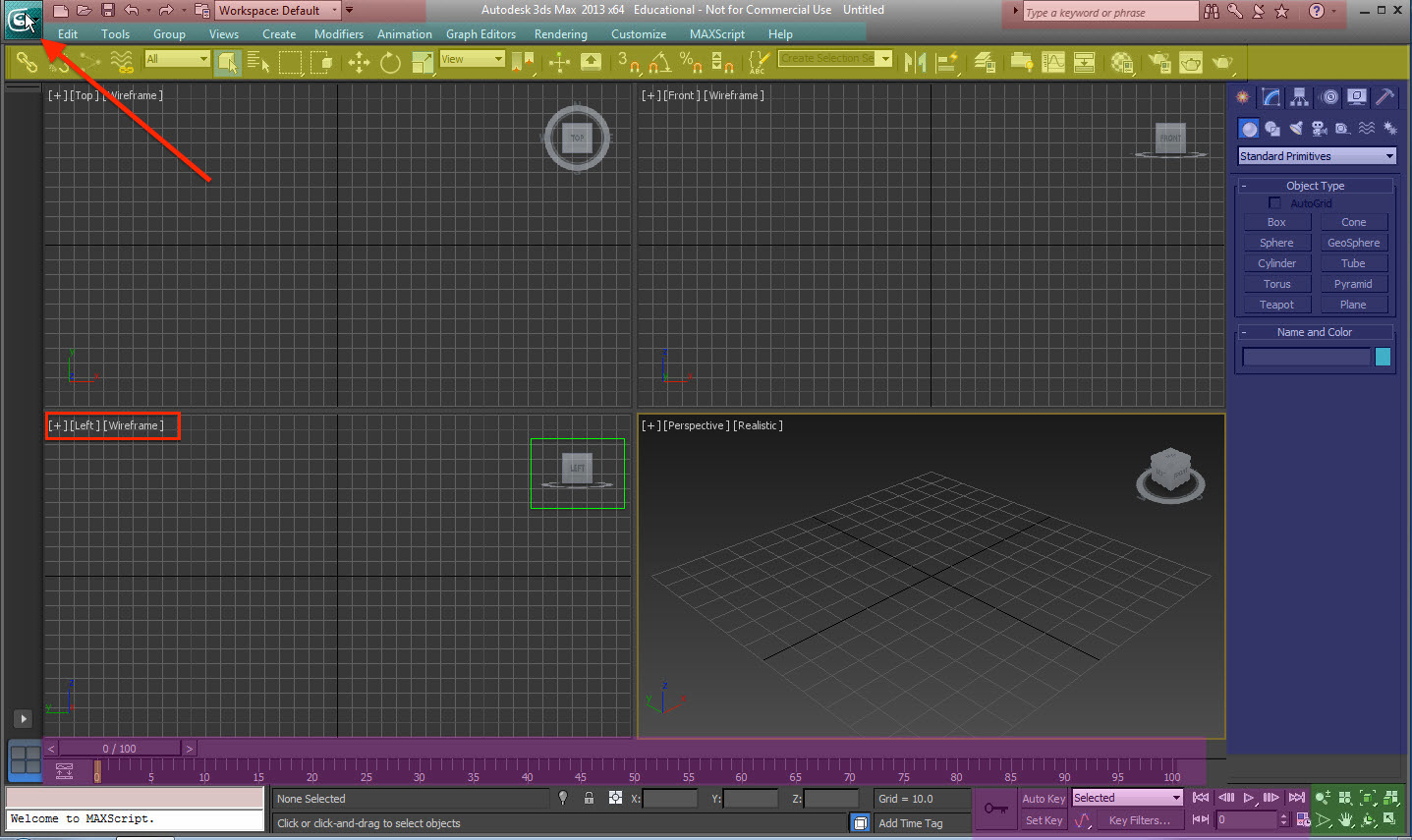Screen dimensions: 1412x840
Task: Switch to Cameras category in Create panel
Action: point(1320,129)
